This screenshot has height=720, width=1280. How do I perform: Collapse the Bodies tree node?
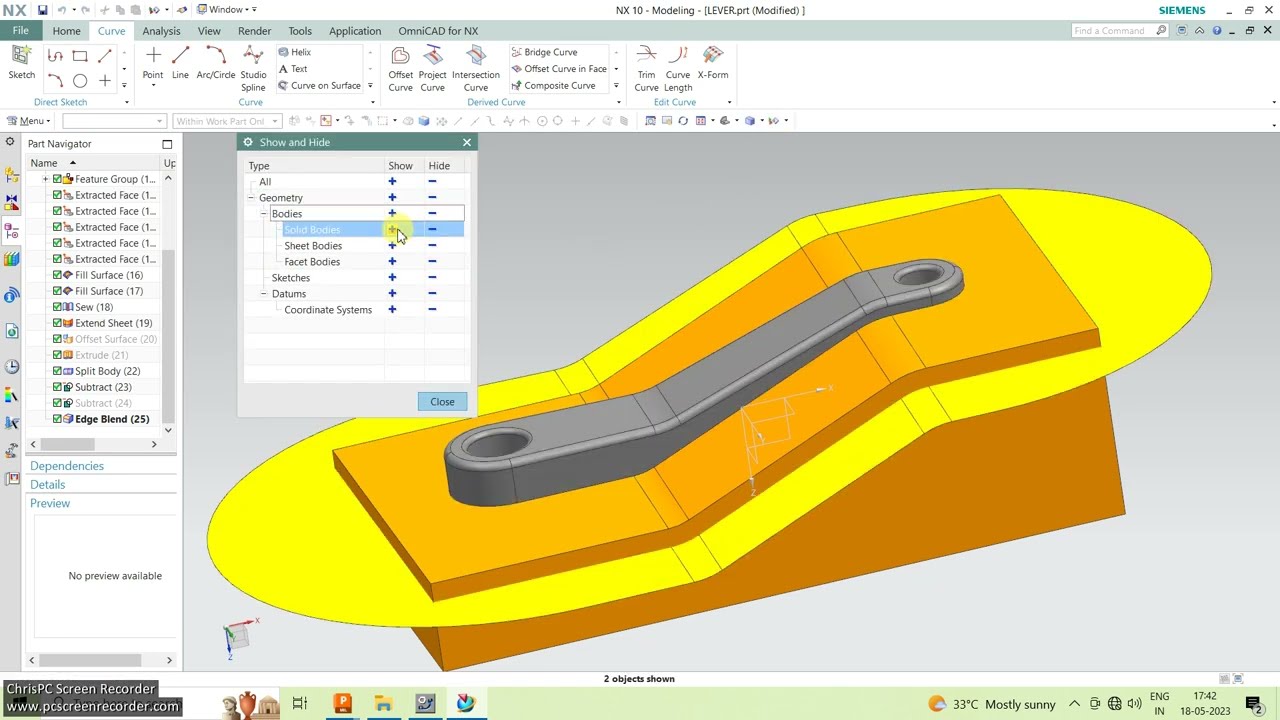click(263, 214)
